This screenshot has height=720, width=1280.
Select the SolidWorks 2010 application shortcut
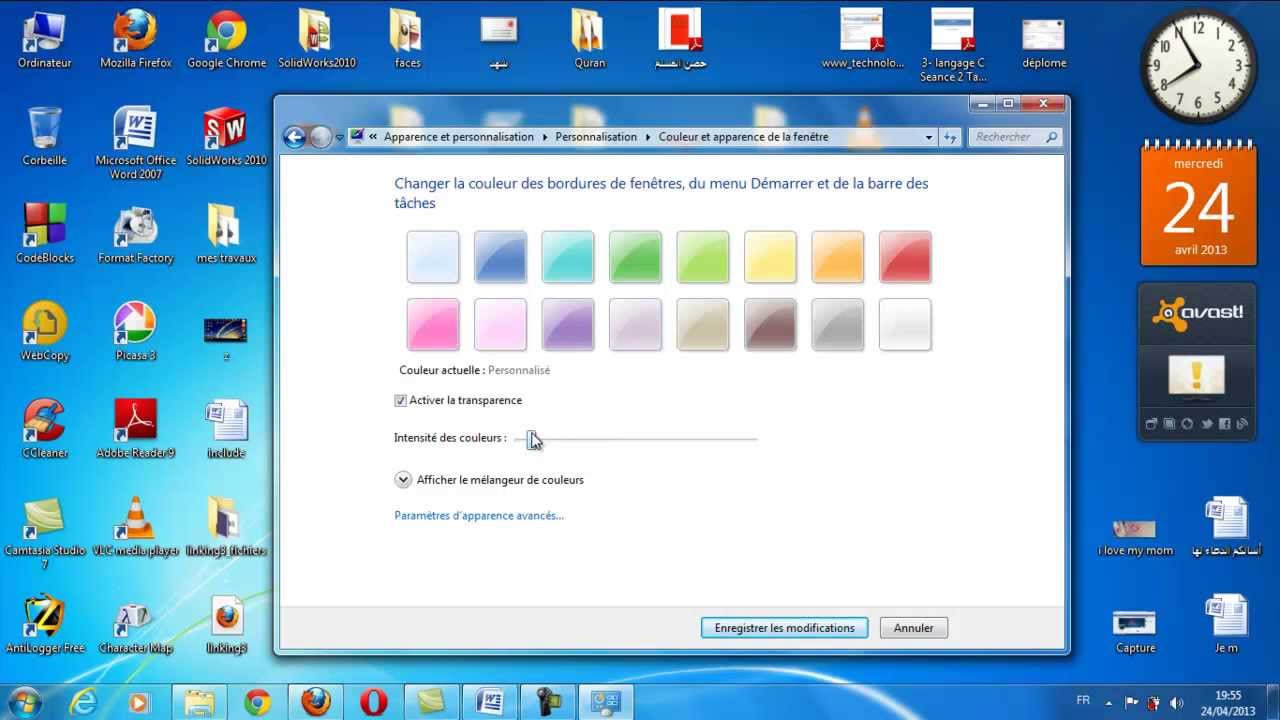(x=227, y=136)
